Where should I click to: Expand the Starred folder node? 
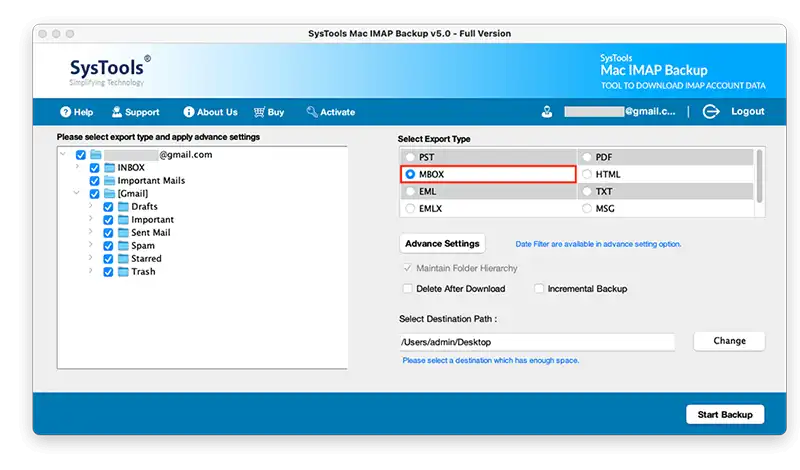[91, 257]
